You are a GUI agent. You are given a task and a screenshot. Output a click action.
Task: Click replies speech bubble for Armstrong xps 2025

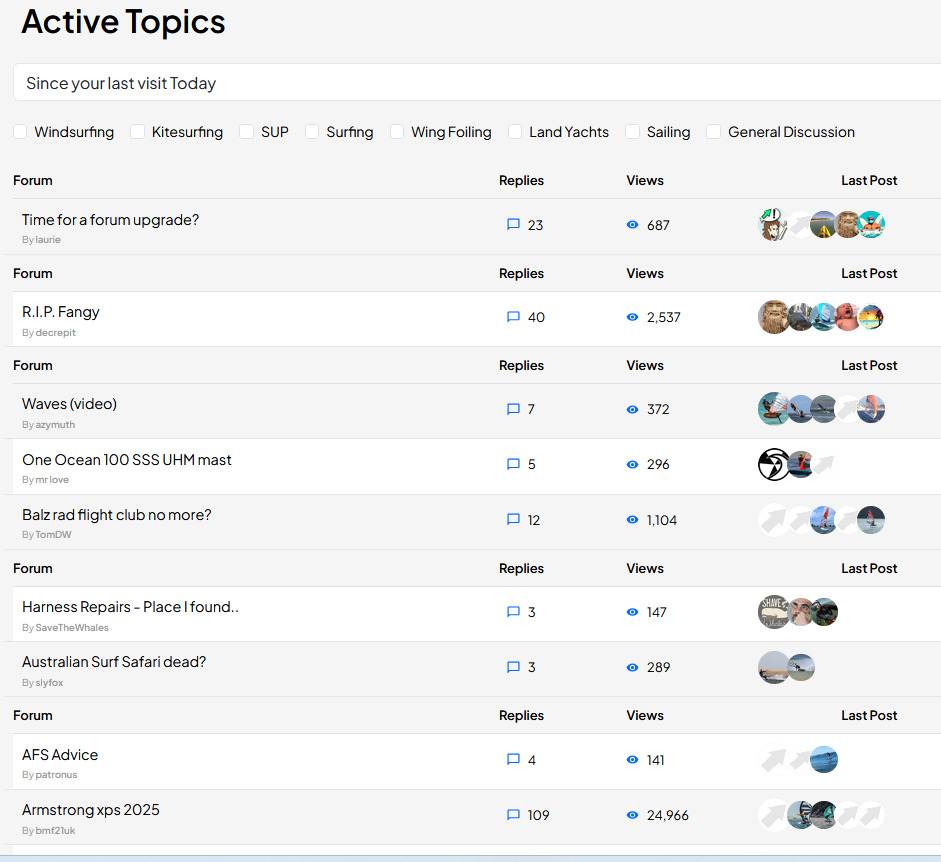tap(513, 815)
